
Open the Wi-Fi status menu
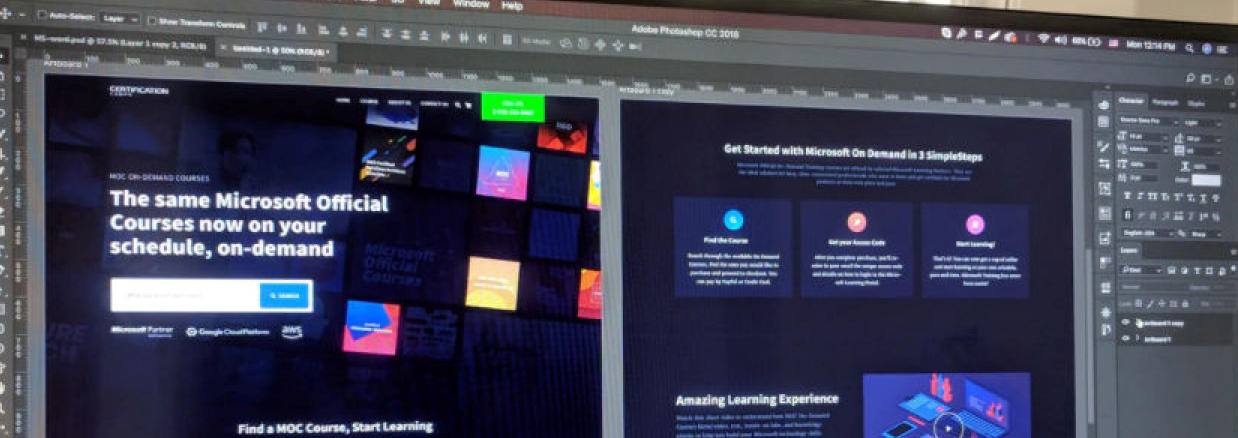point(1044,39)
